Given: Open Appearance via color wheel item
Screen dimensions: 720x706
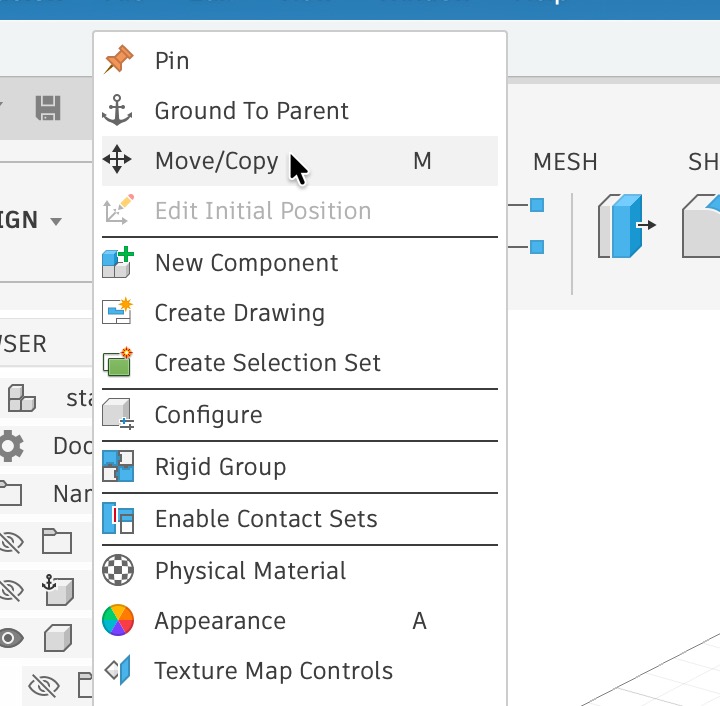Looking at the screenshot, I should (220, 621).
